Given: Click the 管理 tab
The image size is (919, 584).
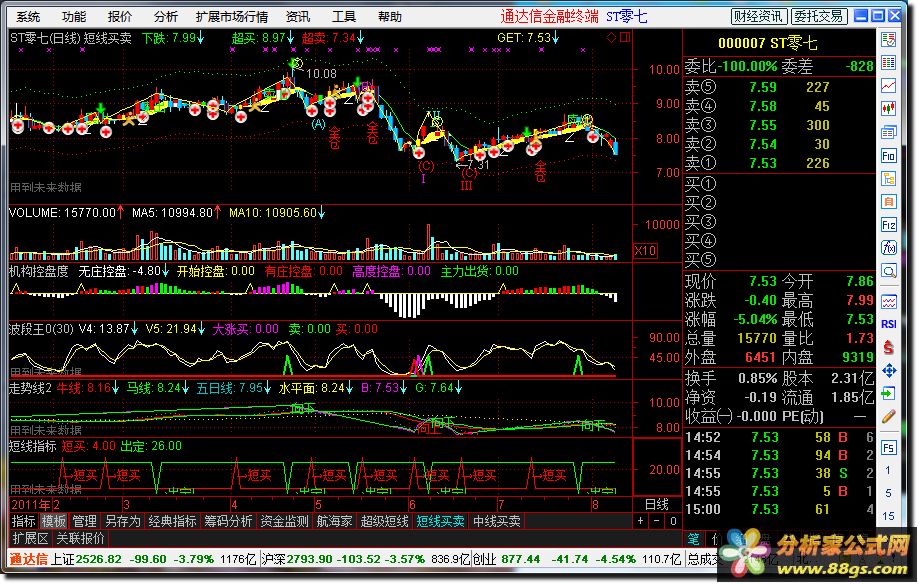Looking at the screenshot, I should click(x=84, y=521).
